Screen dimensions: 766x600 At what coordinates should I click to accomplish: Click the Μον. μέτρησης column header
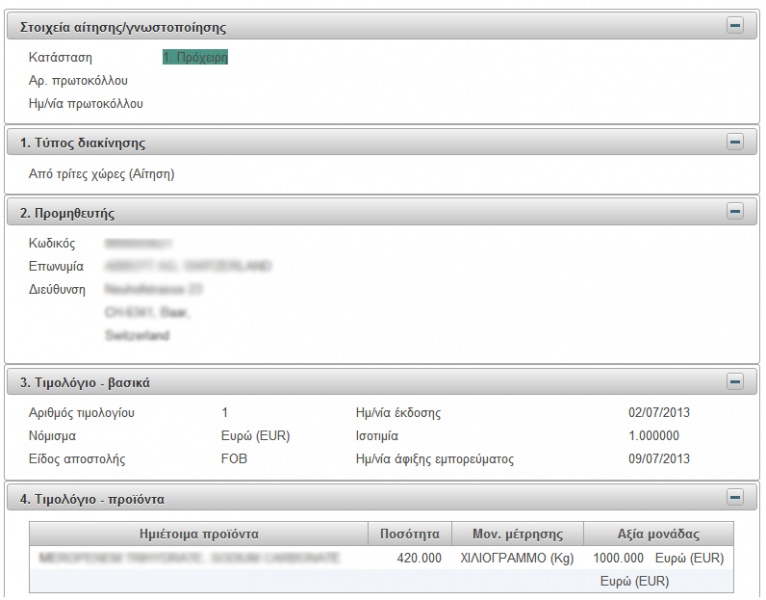(x=517, y=534)
